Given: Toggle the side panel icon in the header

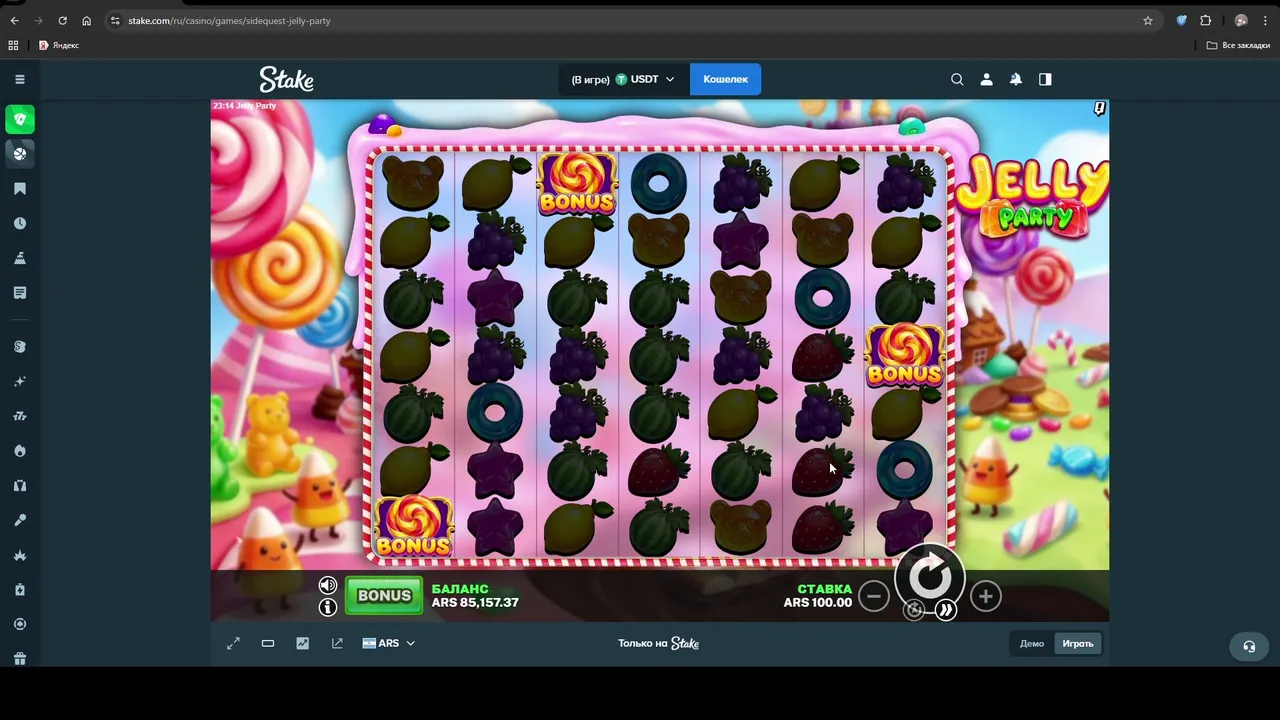Looking at the screenshot, I should pos(1045,79).
